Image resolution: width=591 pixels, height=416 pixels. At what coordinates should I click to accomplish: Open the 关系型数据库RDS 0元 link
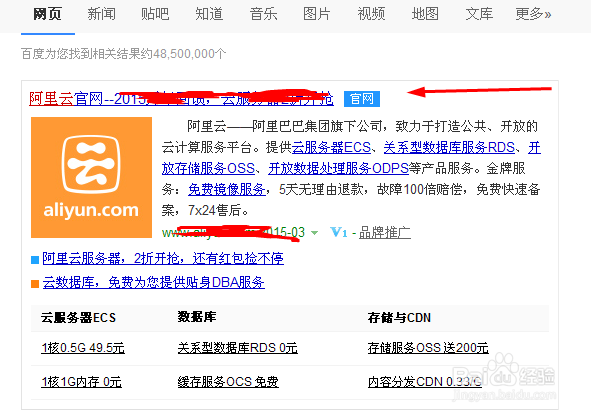pyautogui.click(x=237, y=348)
